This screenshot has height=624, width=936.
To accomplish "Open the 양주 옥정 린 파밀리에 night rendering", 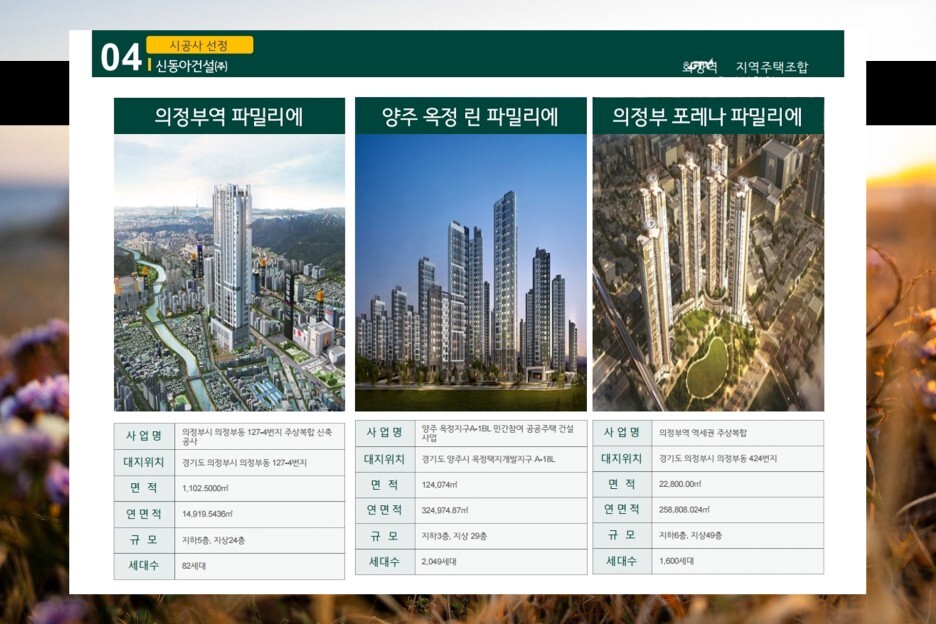I will [x=470, y=272].
